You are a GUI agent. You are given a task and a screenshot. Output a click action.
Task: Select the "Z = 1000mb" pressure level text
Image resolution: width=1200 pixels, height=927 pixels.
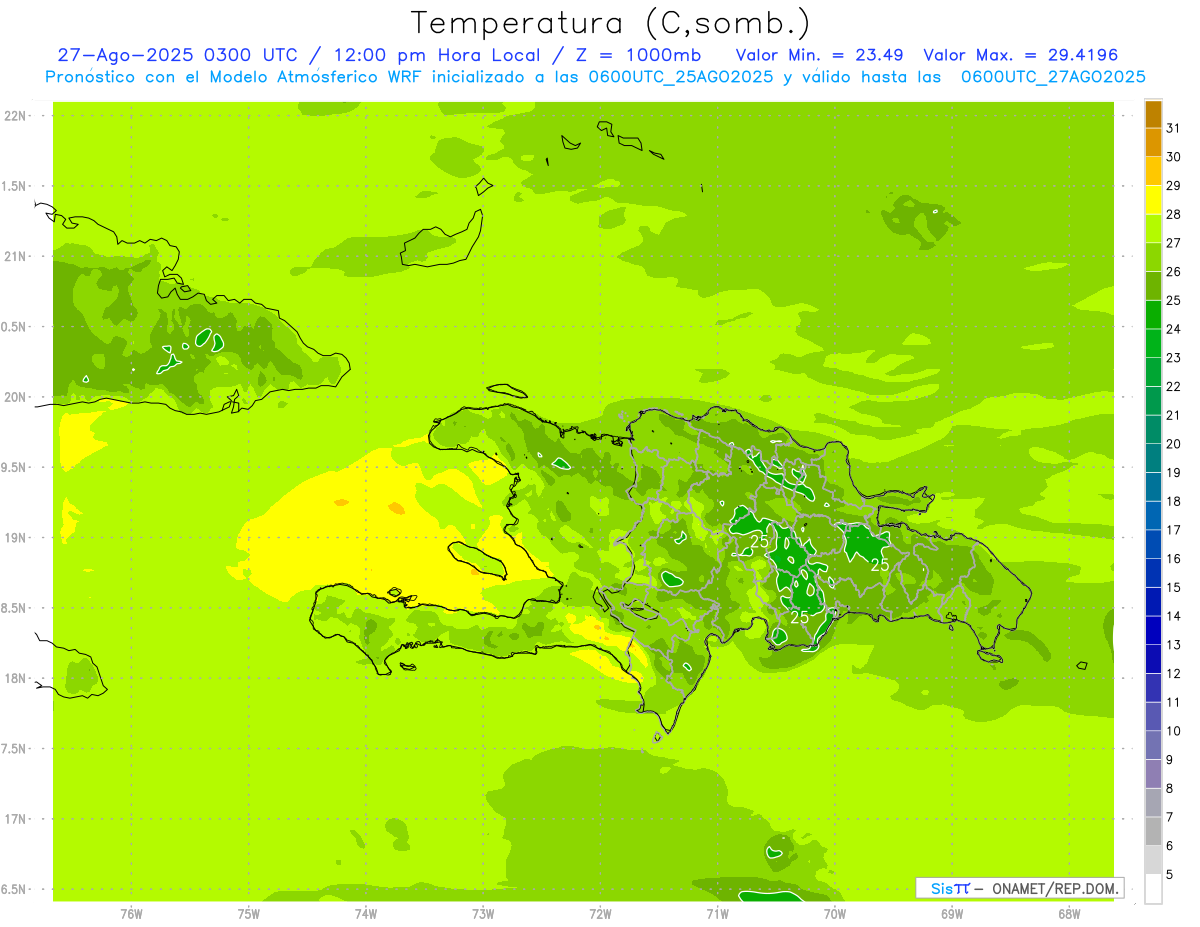(637, 55)
